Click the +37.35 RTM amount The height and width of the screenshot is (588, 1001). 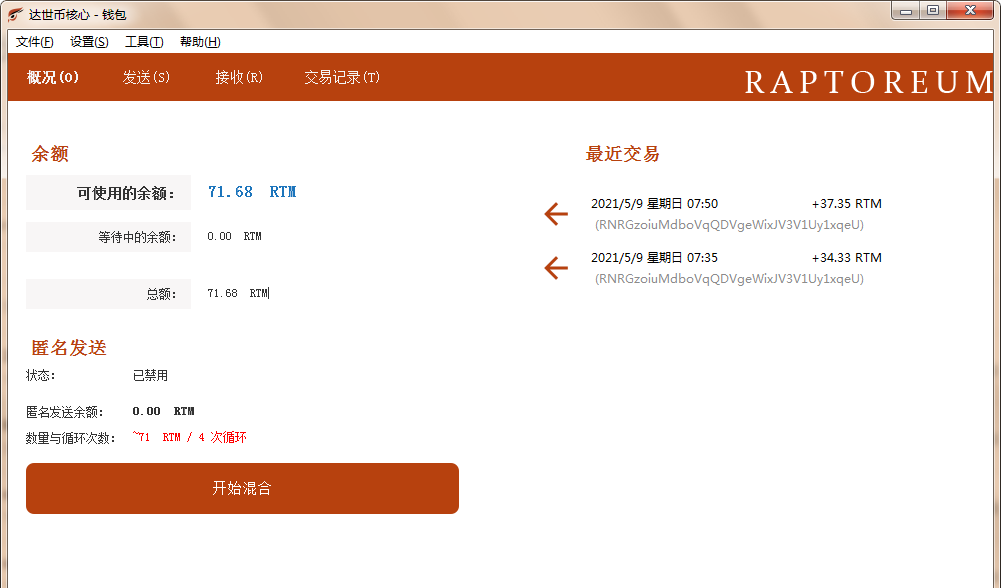coord(847,204)
